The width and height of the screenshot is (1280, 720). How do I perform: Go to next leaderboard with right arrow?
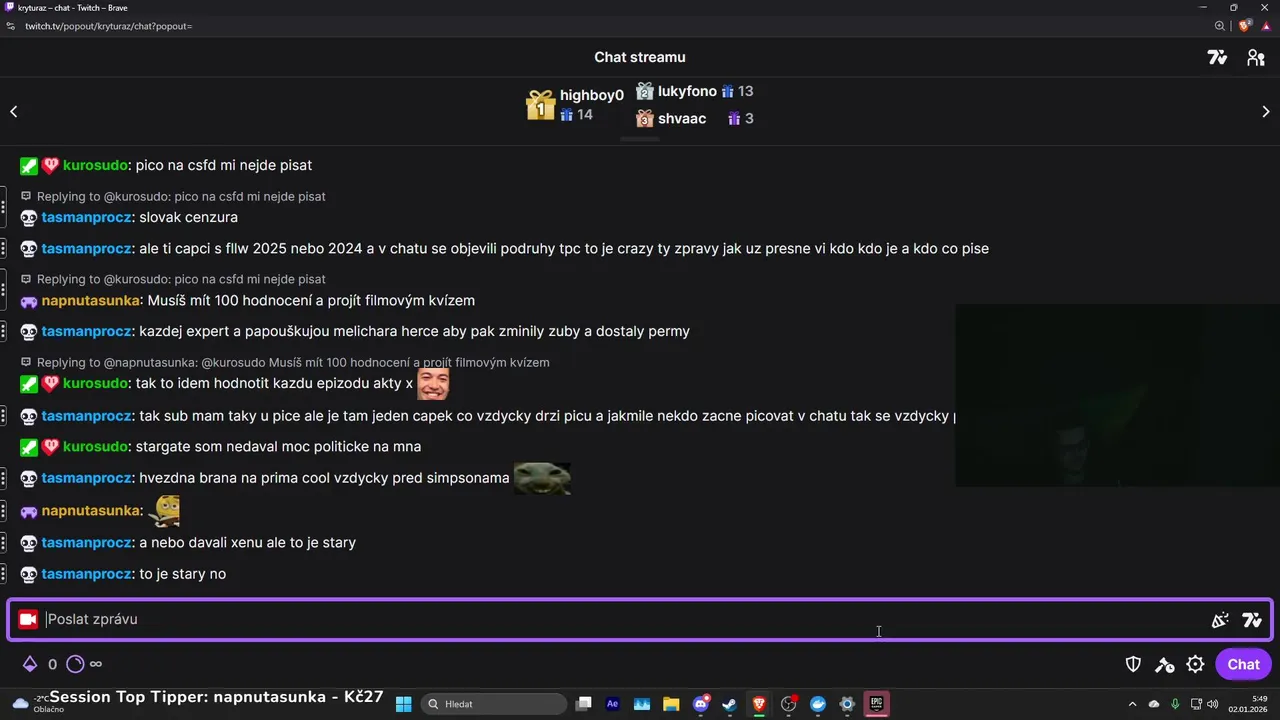[1265, 112]
